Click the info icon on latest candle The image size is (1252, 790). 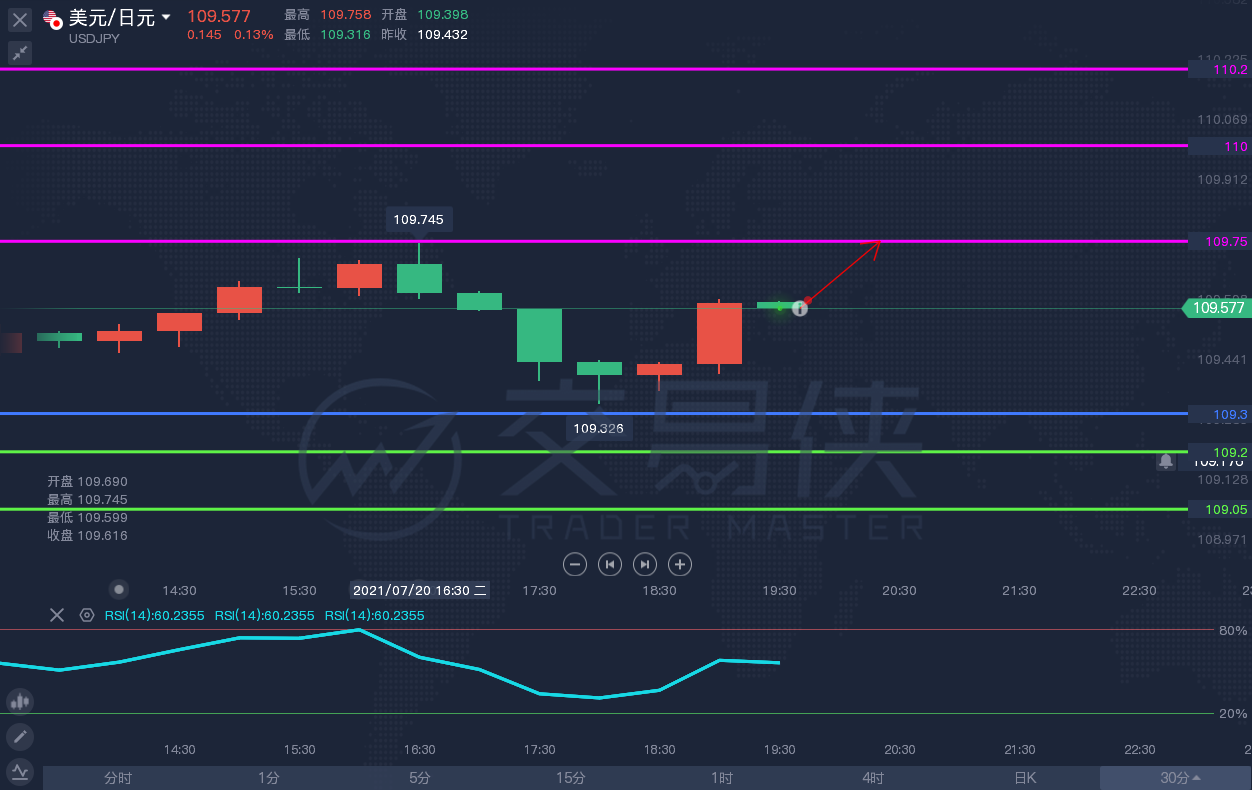799,308
